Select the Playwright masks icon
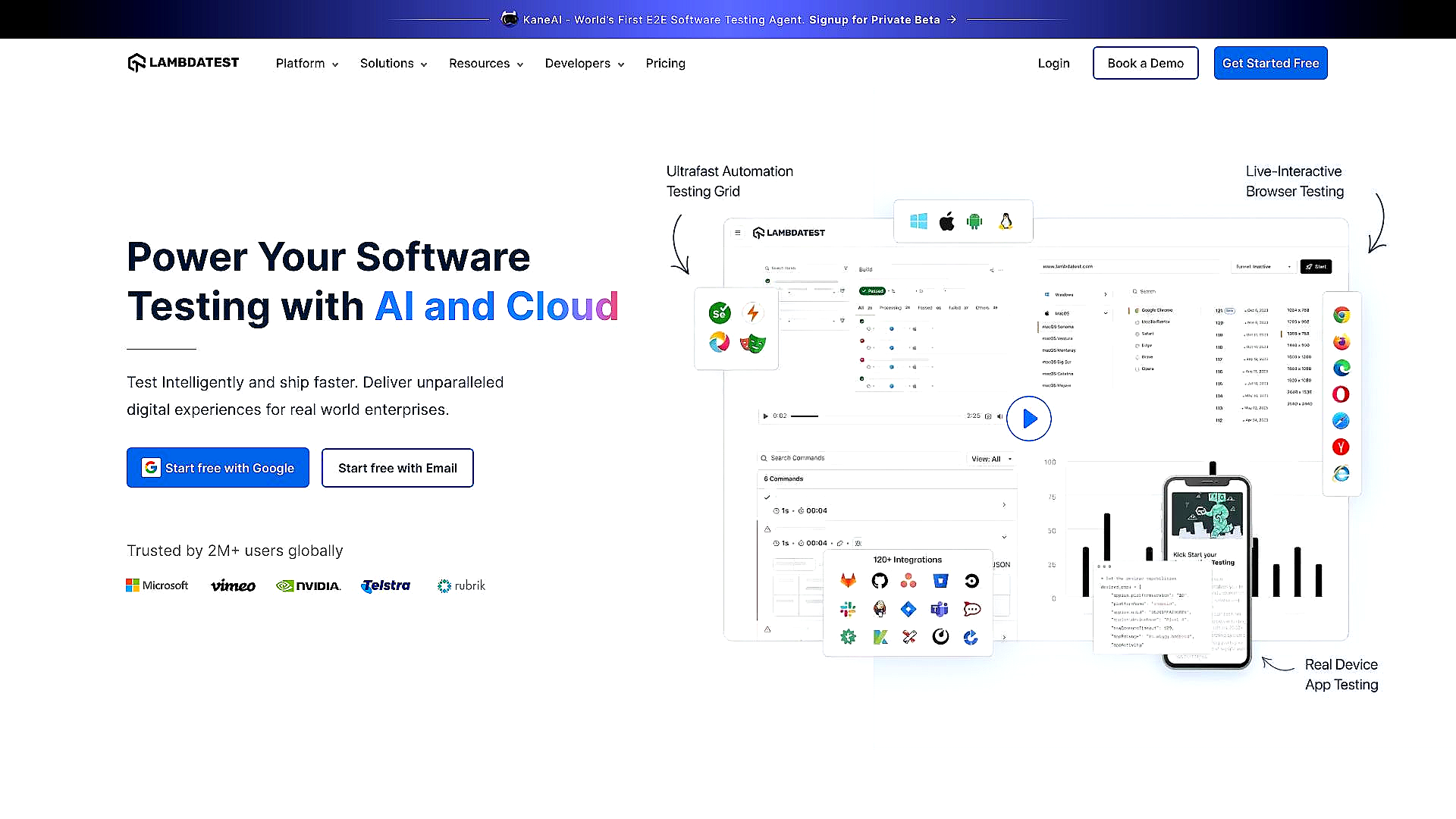Viewport: 1456px width, 819px height. coord(752,343)
